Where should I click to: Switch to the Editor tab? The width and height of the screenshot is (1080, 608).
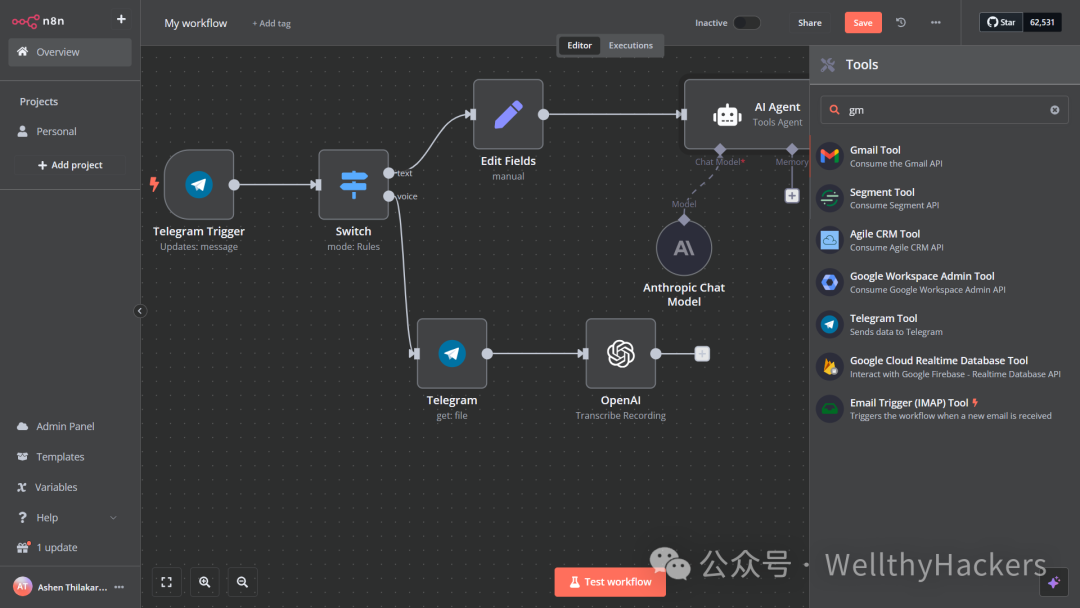click(579, 45)
